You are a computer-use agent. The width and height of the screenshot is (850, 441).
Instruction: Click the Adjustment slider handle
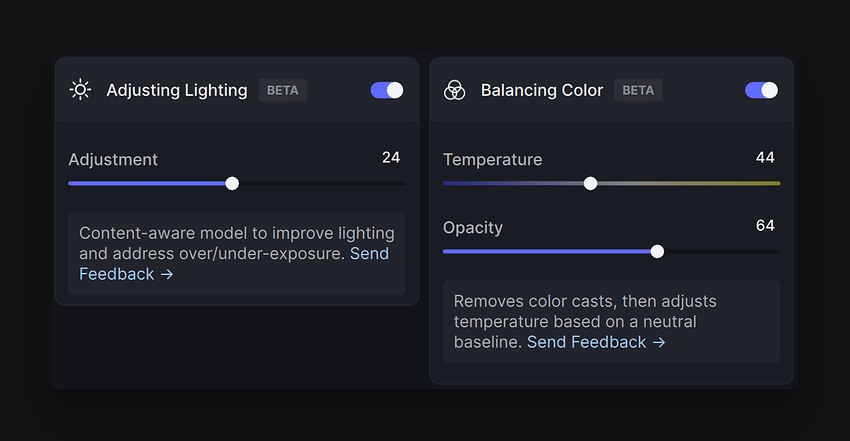click(x=232, y=184)
